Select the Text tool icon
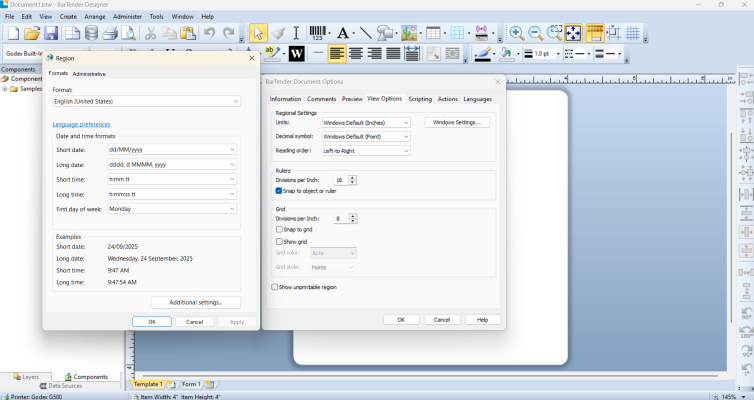The image size is (754, 400). click(x=344, y=33)
